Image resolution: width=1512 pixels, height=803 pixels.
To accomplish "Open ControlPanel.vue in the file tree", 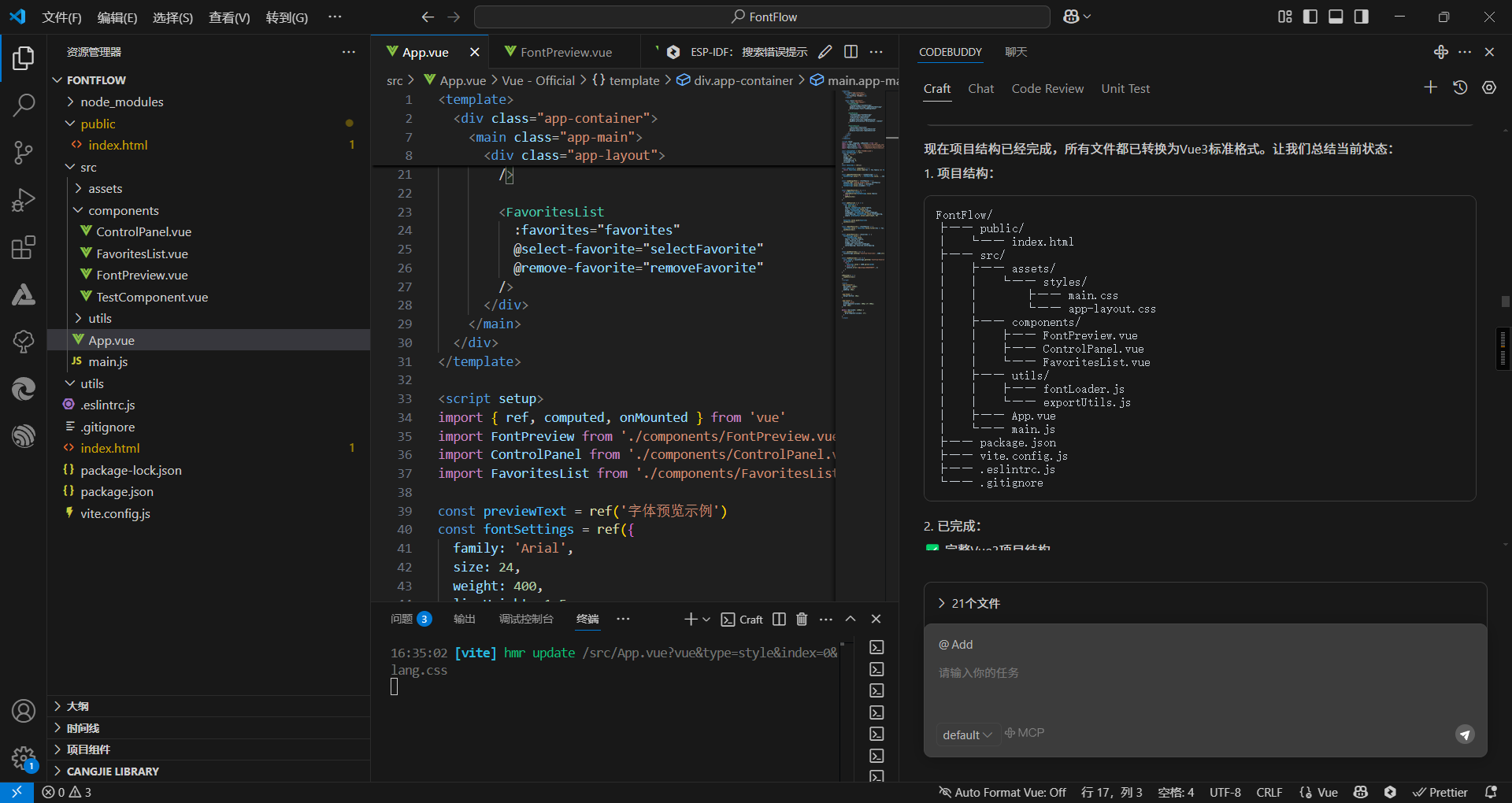I will click(209, 231).
